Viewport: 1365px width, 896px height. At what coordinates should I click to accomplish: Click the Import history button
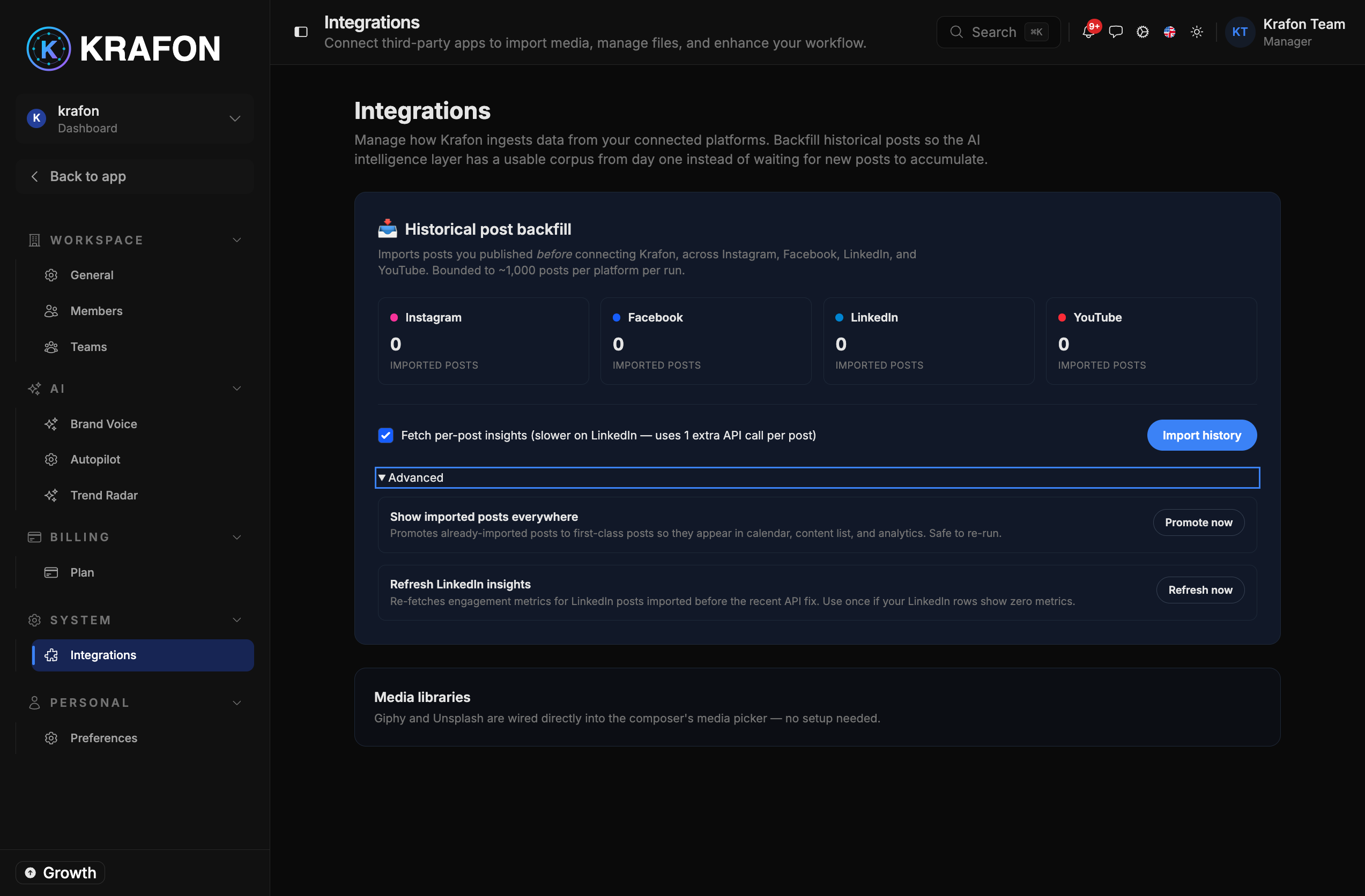point(1201,436)
